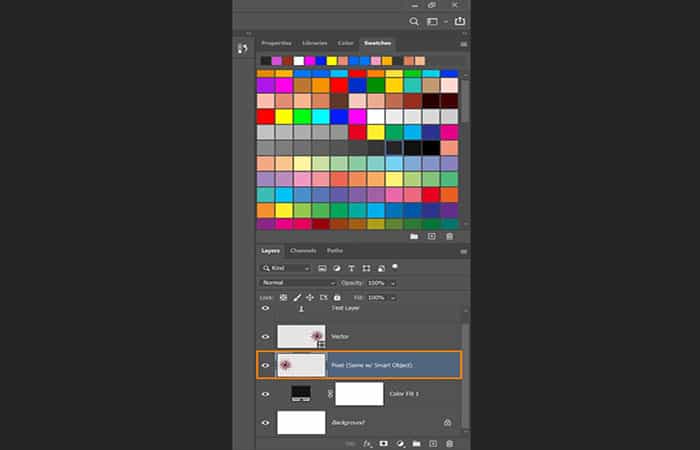The image size is (700, 450).
Task: Open the Kind filter dropdown
Action: pyautogui.click(x=285, y=268)
